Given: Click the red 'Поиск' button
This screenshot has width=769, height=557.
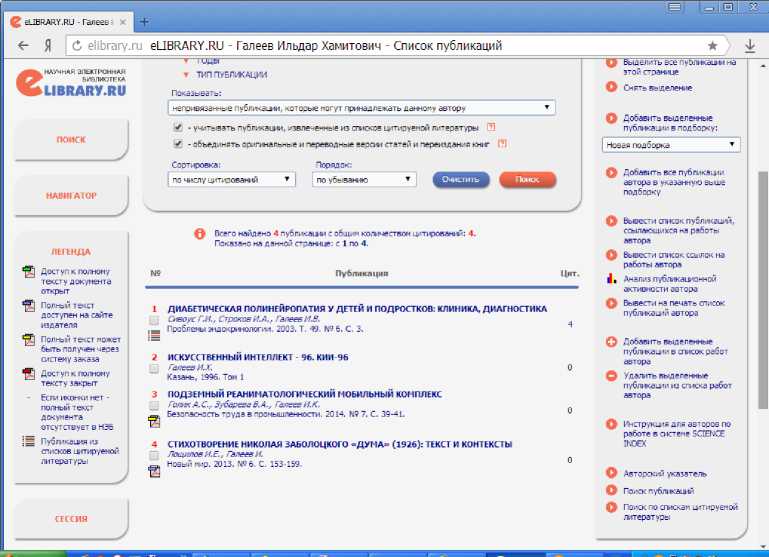Looking at the screenshot, I should (527, 179).
